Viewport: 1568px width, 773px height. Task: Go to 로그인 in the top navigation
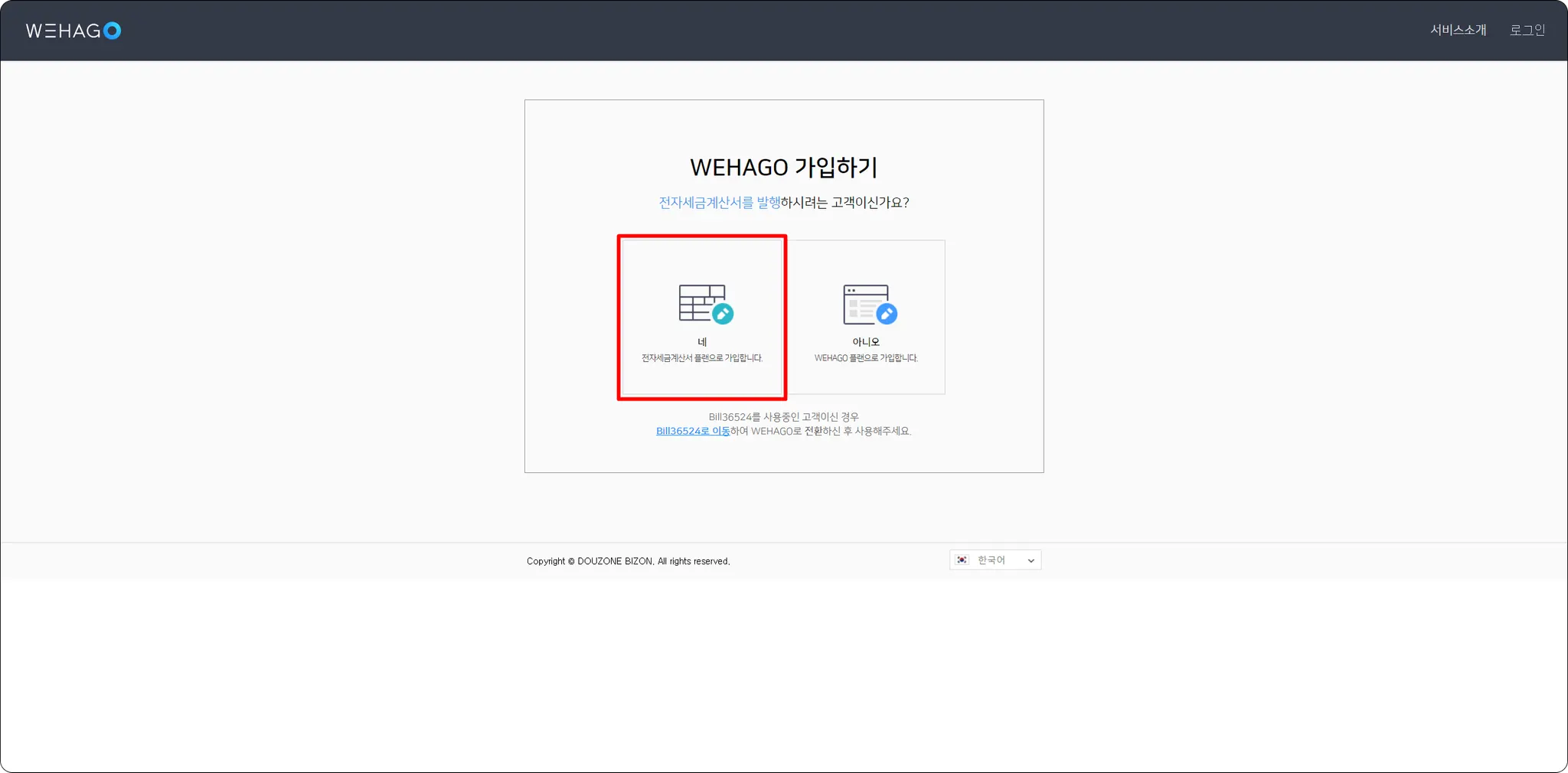pos(1527,30)
